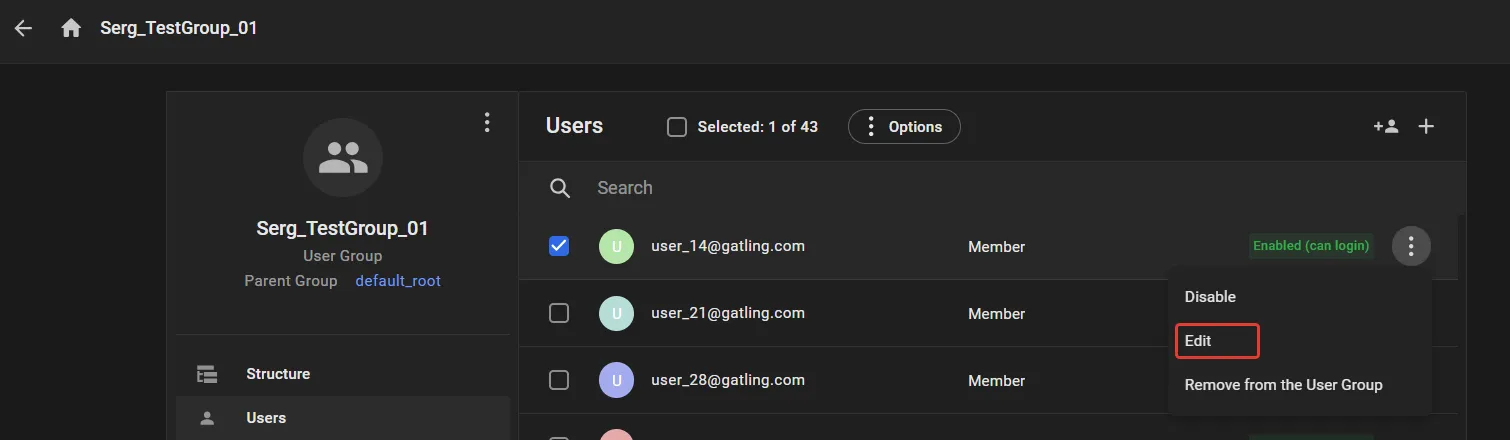
Task: Open the Structure section in the sidebar
Action: [x=343, y=374]
